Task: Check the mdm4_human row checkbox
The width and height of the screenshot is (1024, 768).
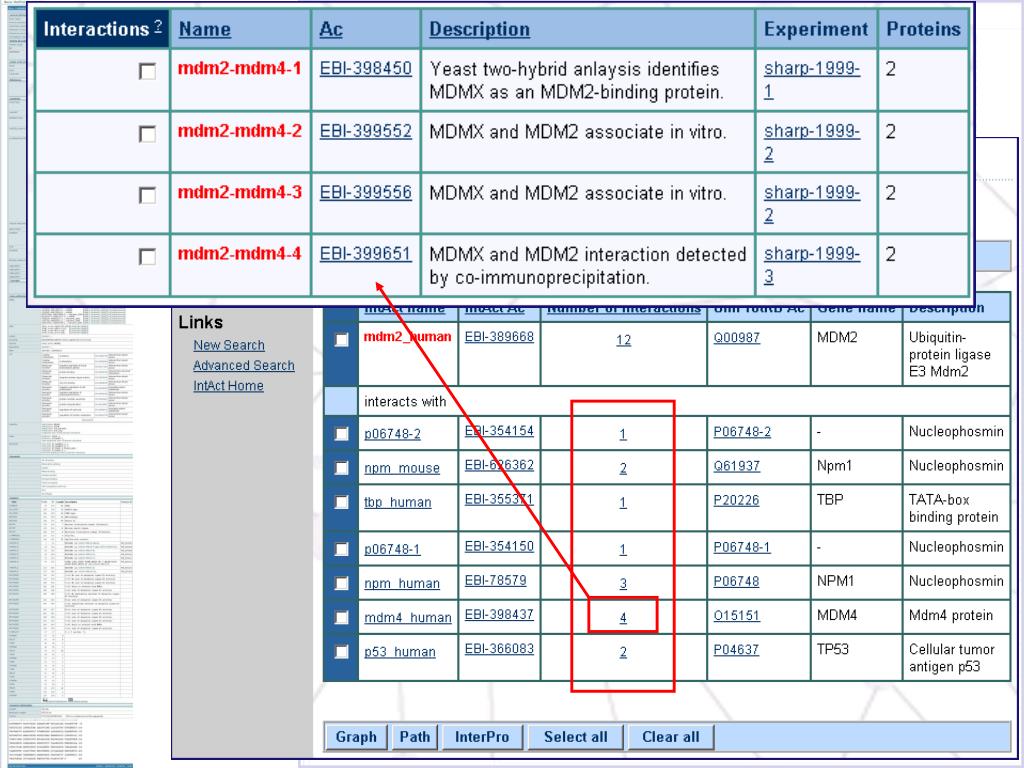Action: click(342, 617)
